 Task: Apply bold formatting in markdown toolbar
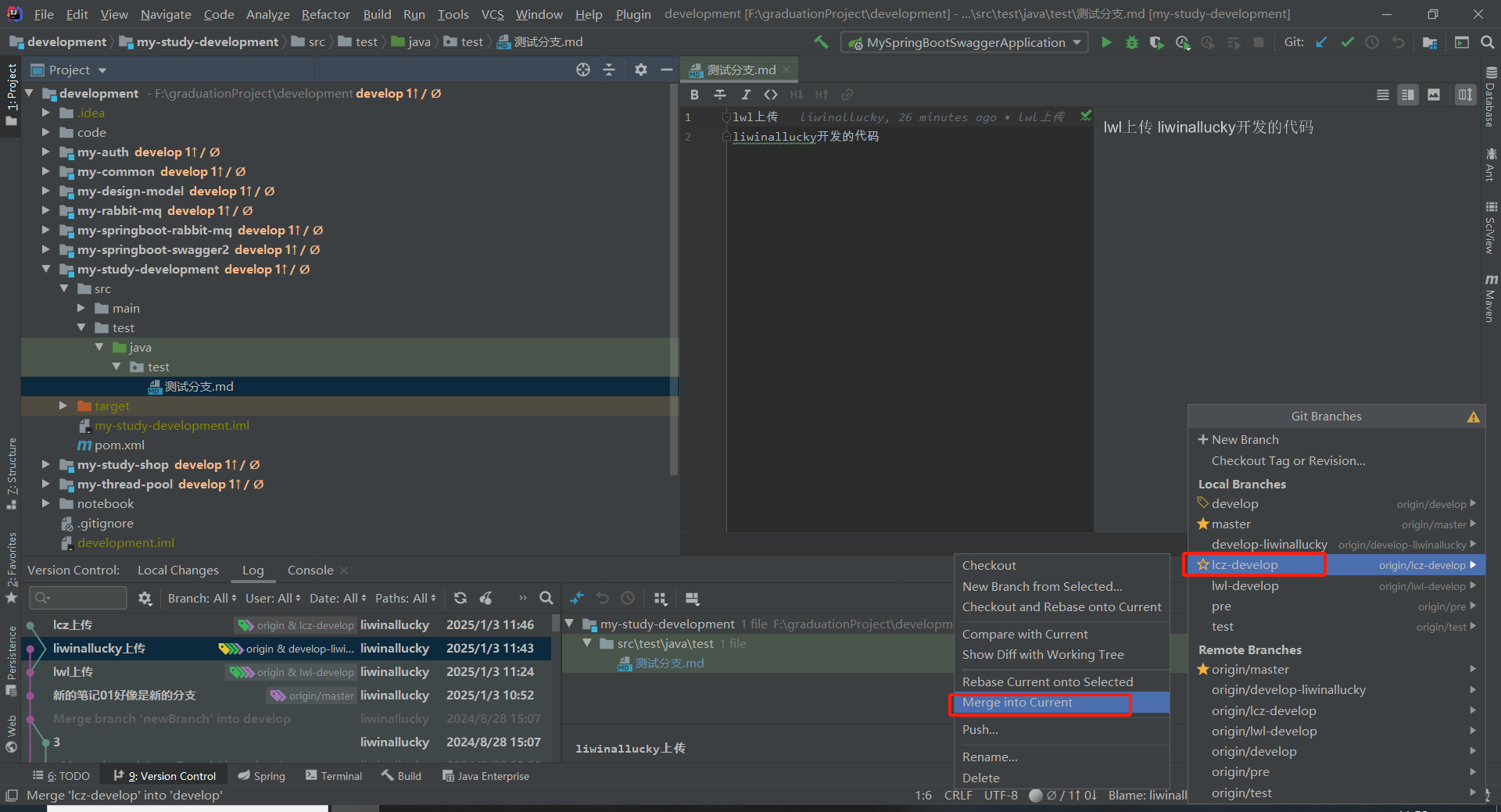pyautogui.click(x=694, y=95)
